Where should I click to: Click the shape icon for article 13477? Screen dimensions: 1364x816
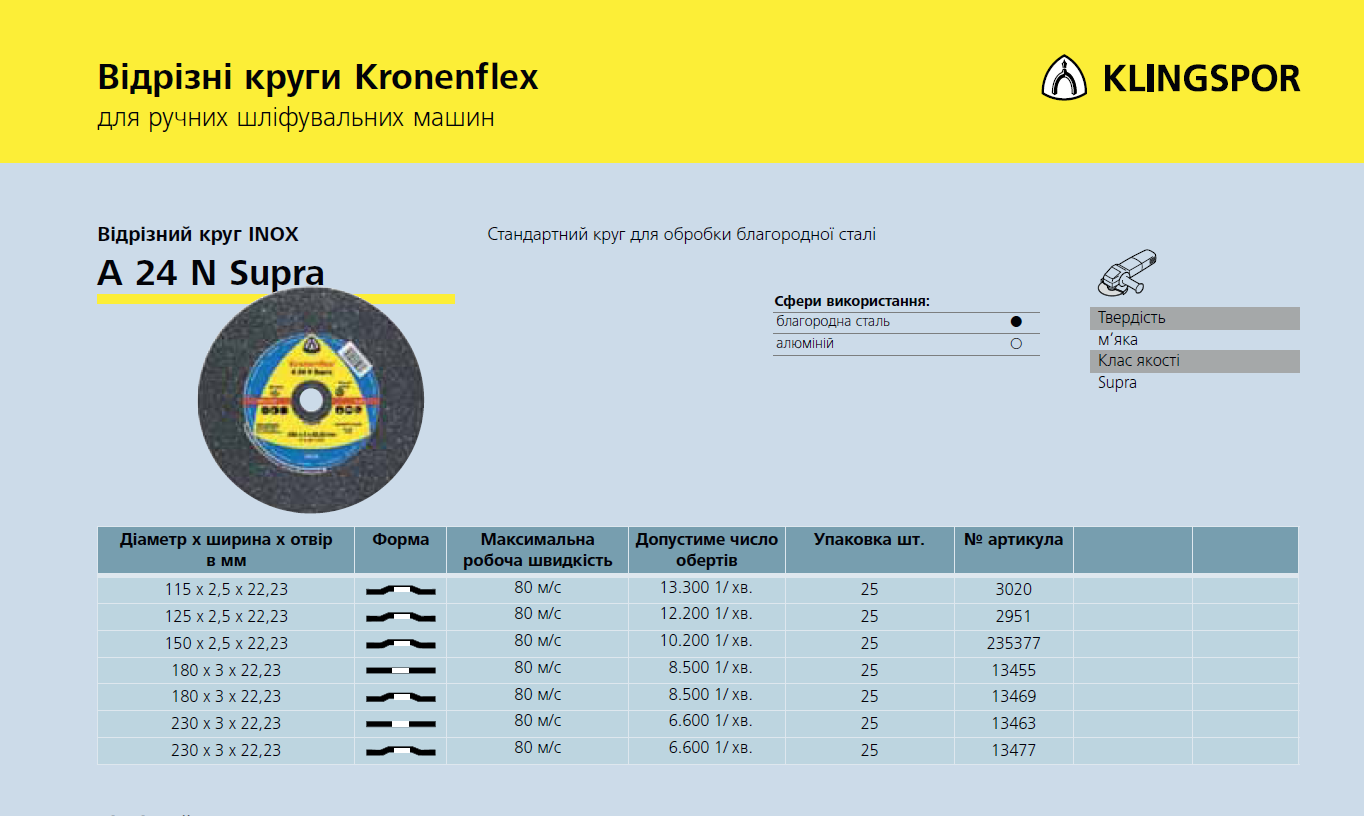(x=401, y=750)
